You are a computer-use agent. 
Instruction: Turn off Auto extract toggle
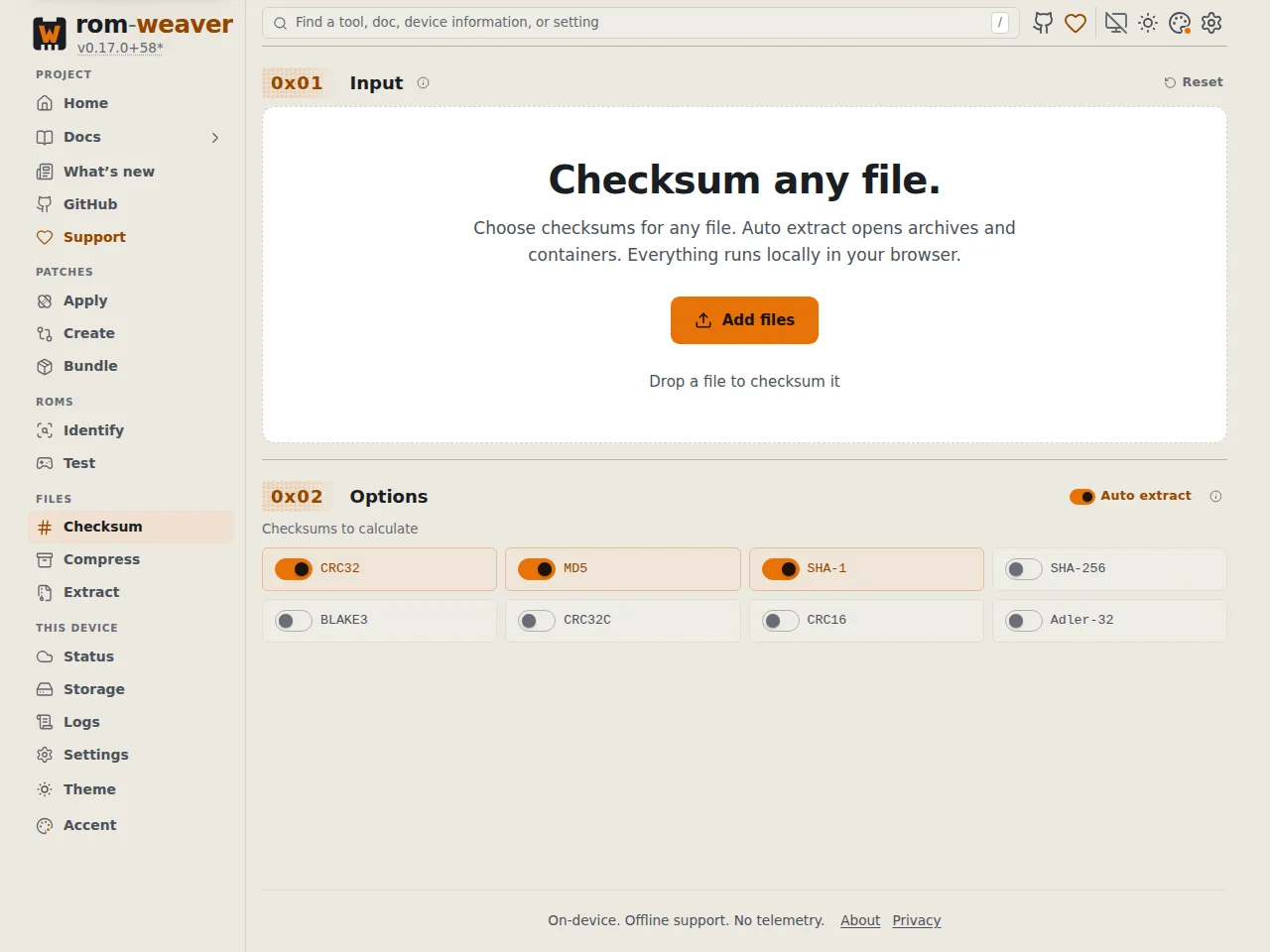(x=1081, y=496)
